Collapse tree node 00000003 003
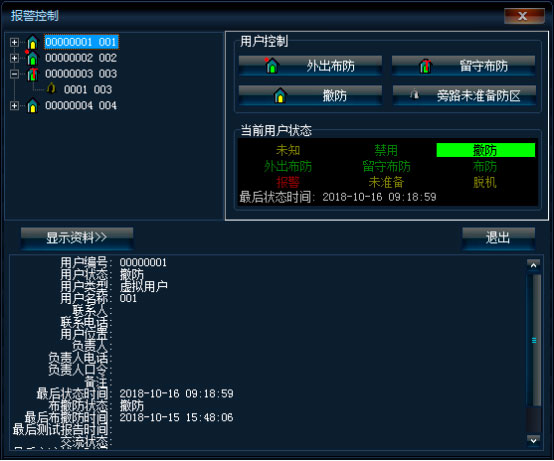554x461 pixels. point(14,74)
